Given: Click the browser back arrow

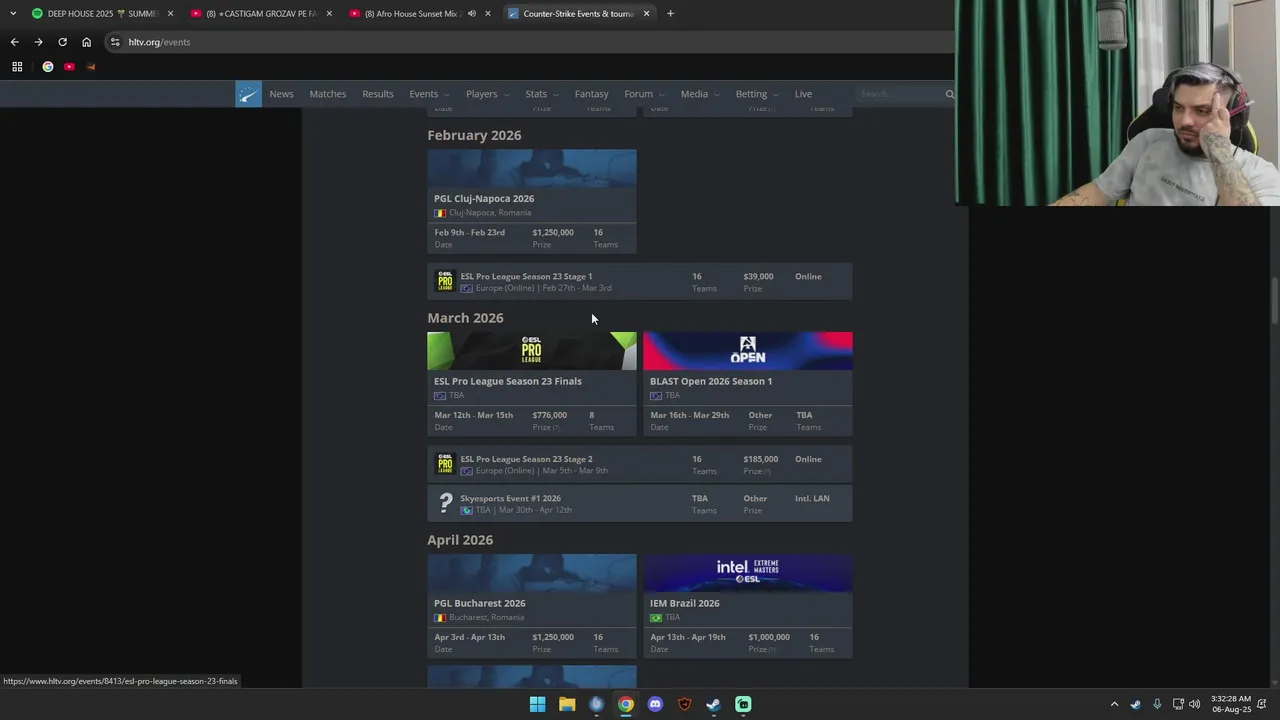Looking at the screenshot, I should click(x=14, y=42).
